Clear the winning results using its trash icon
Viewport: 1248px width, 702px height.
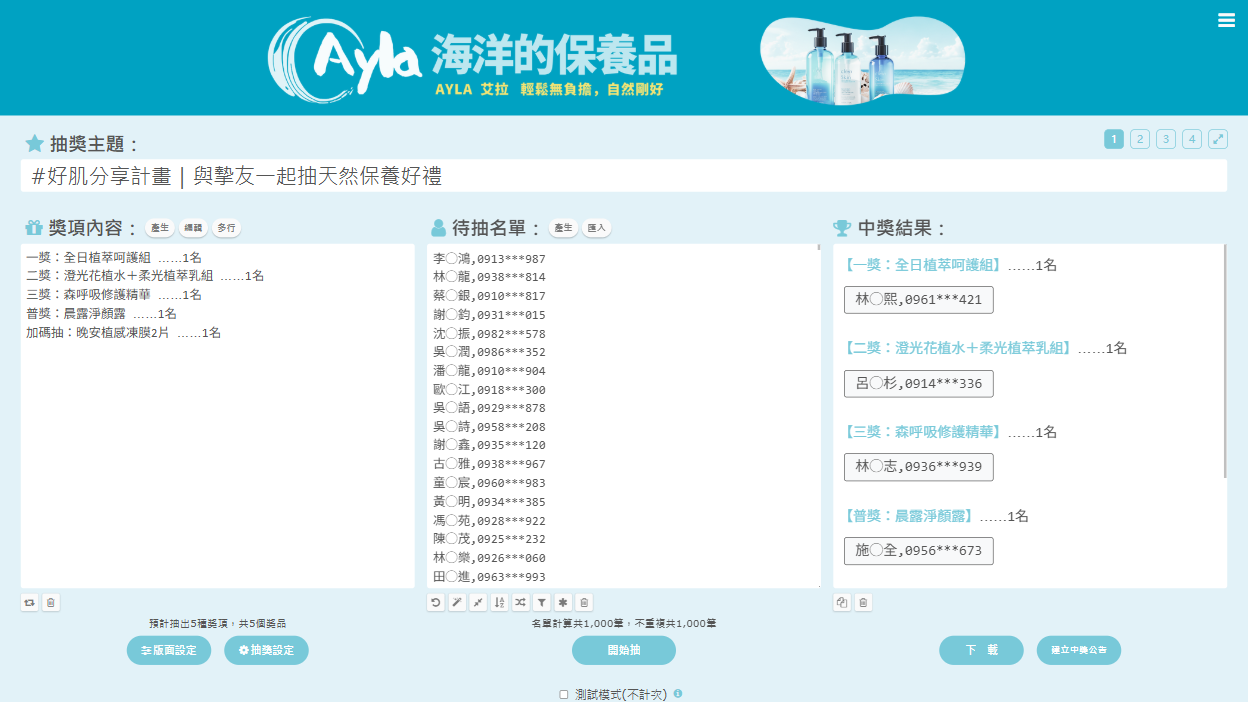(864, 602)
